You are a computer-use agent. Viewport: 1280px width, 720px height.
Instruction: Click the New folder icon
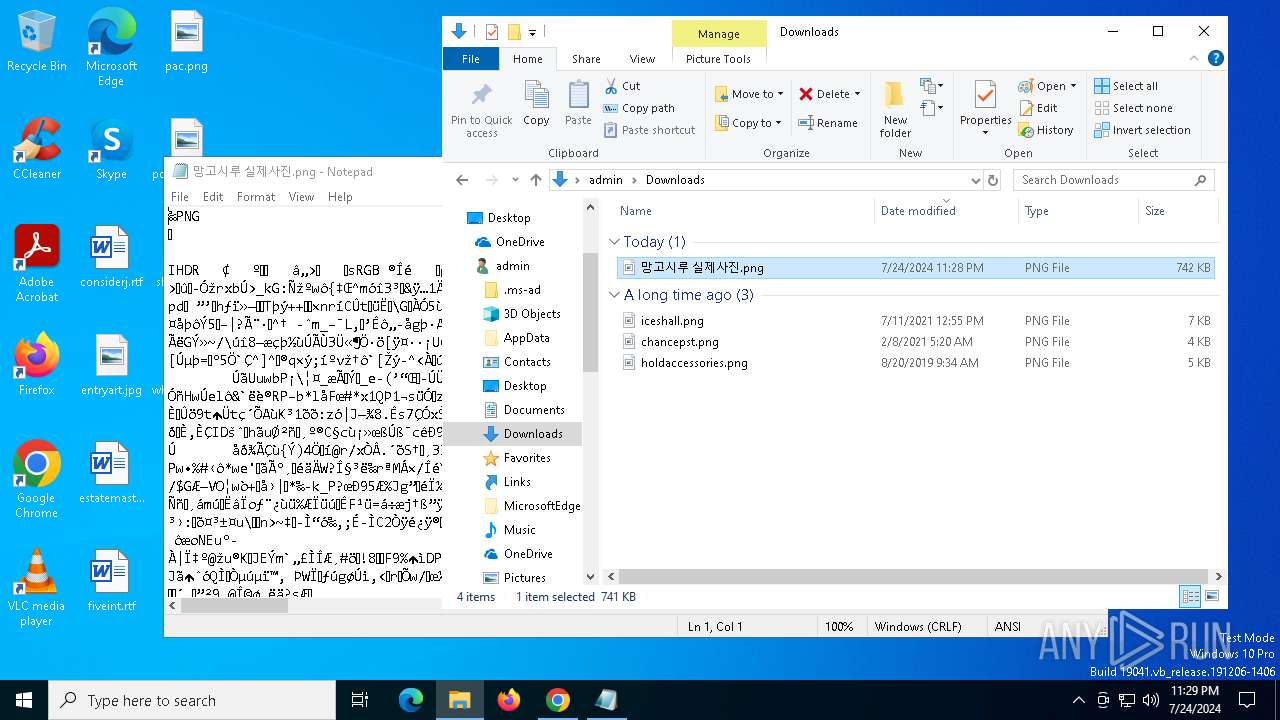point(895,109)
